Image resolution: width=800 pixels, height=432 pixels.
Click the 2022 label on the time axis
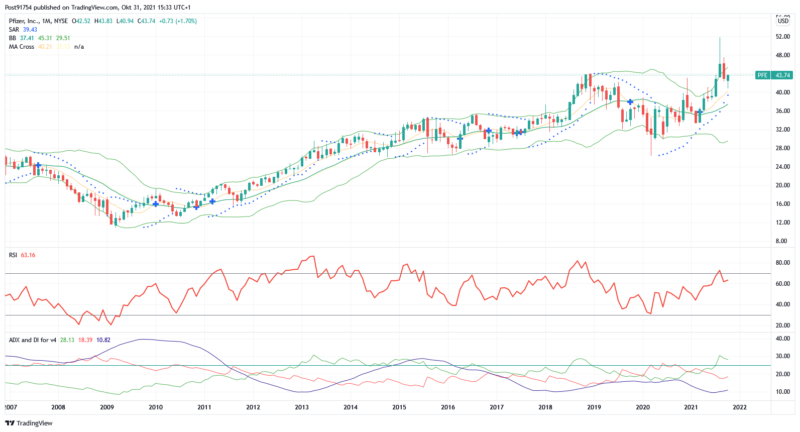tap(740, 408)
